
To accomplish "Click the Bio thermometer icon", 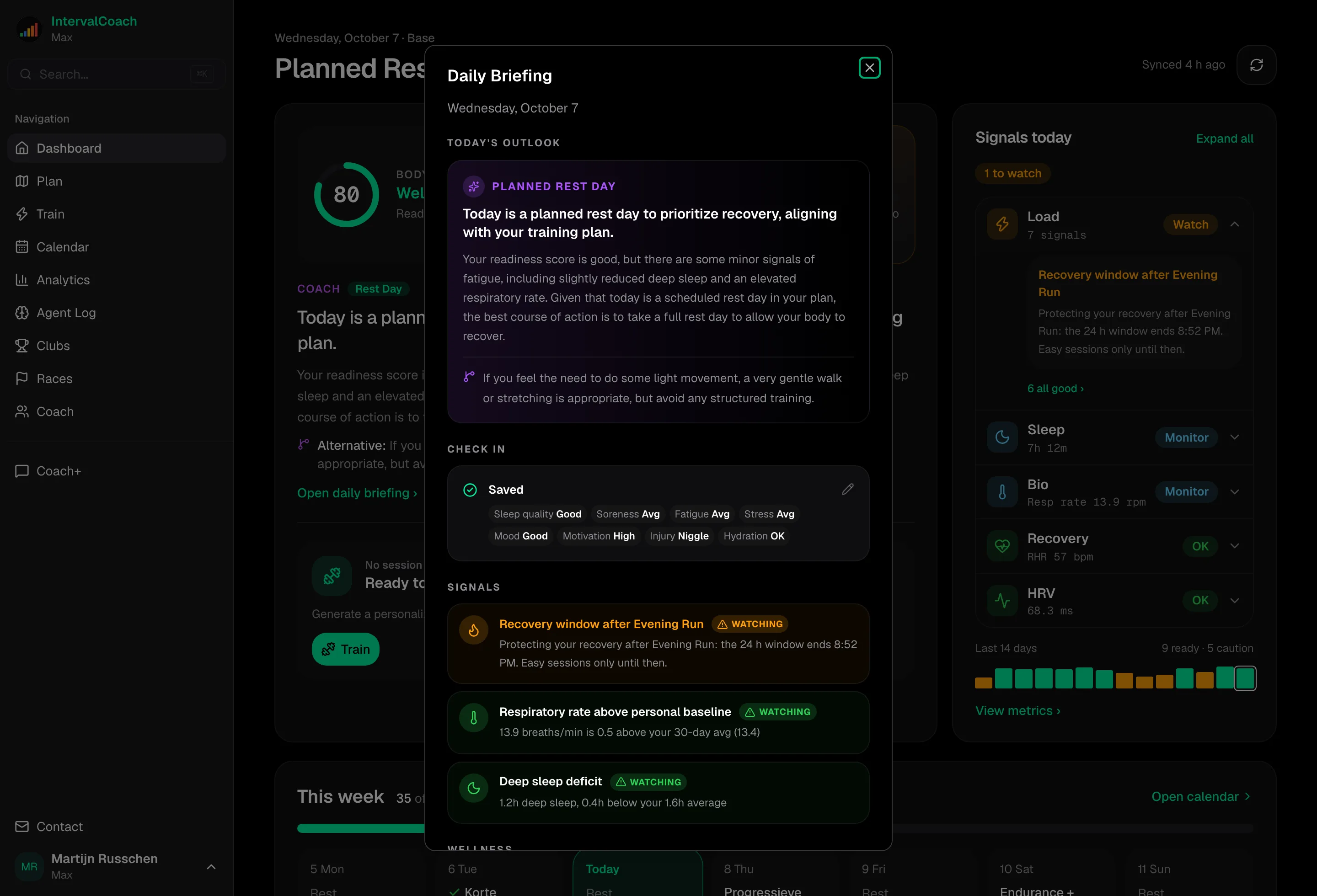I will coord(1002,491).
